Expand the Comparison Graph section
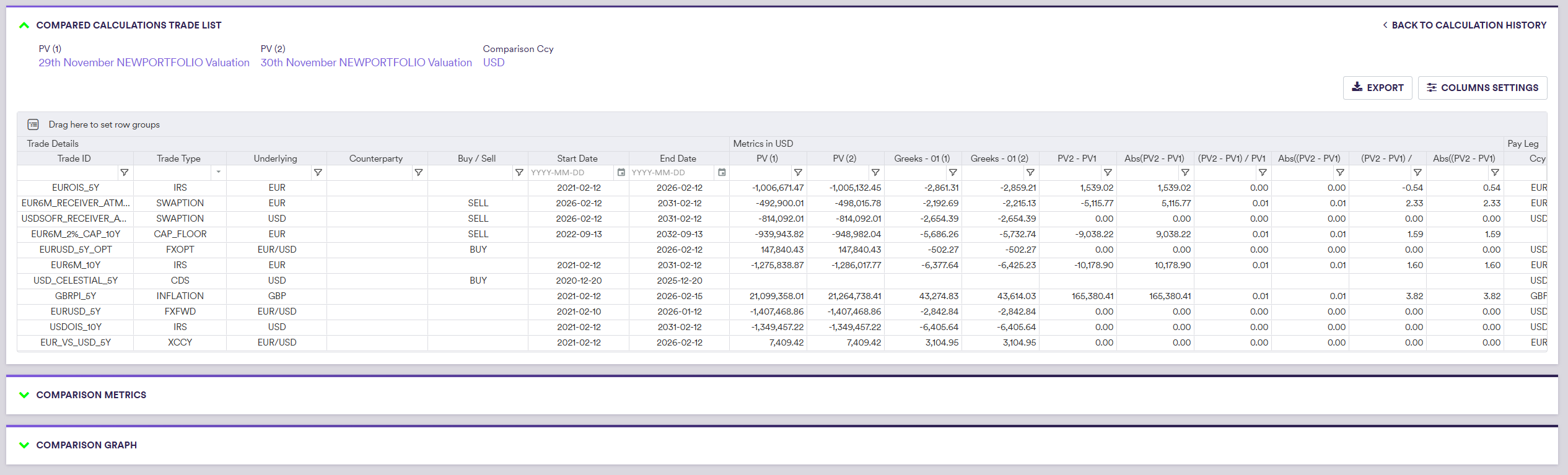1568x475 pixels. (x=24, y=445)
